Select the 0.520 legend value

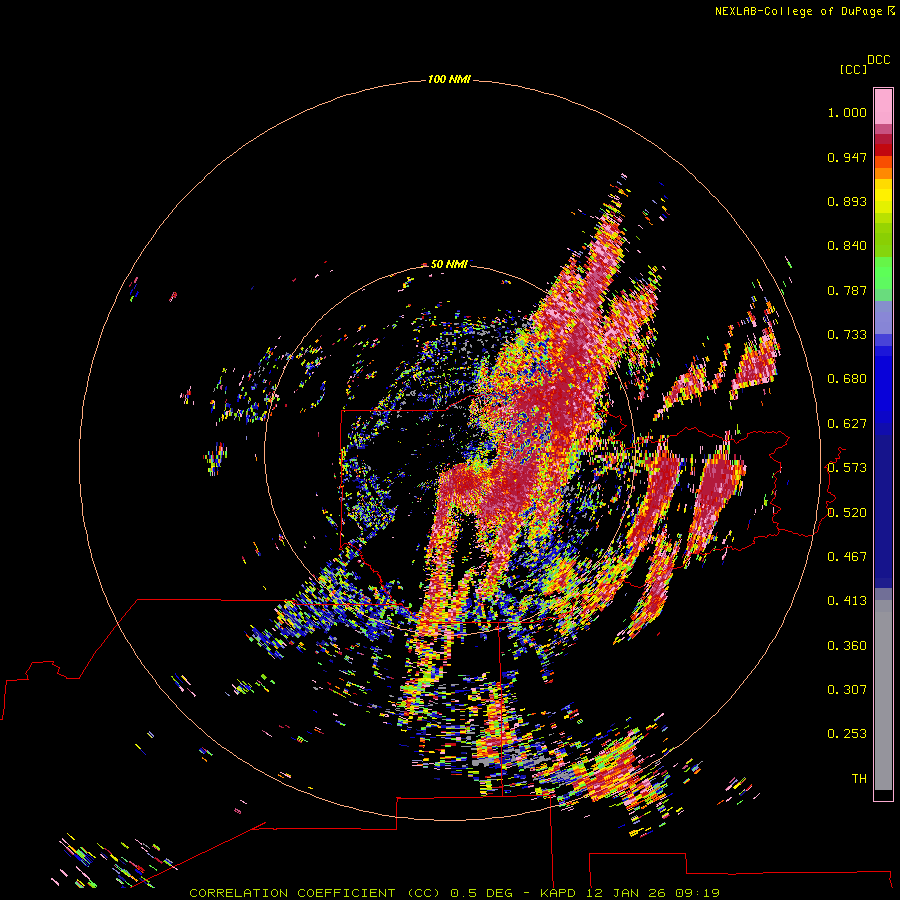coord(847,513)
